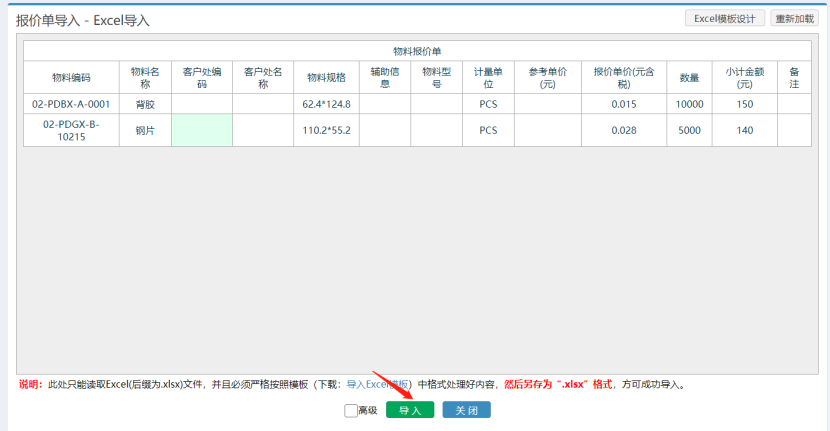Select the 背胶 material name cell

pyautogui.click(x=146, y=104)
